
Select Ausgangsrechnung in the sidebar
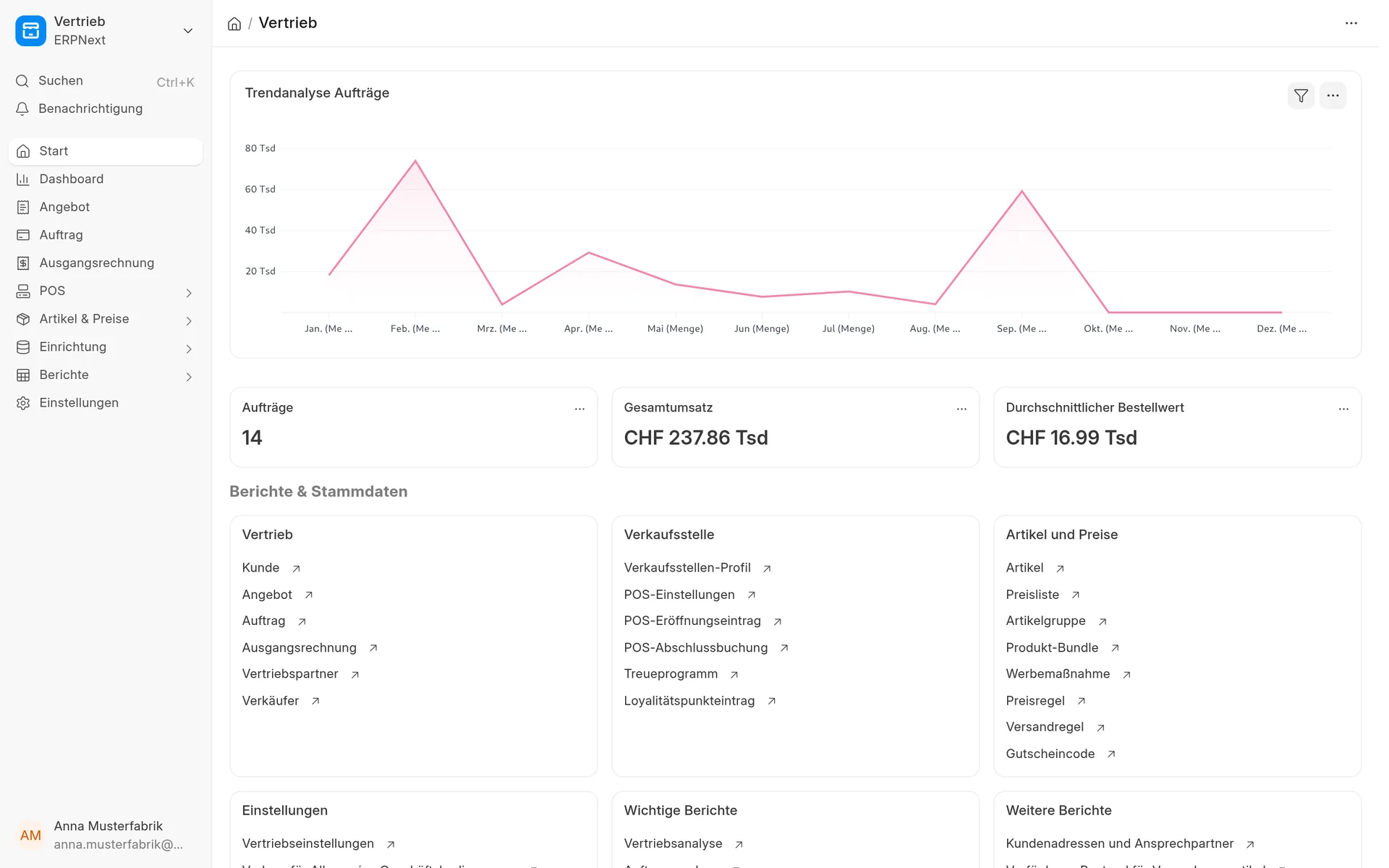[106, 263]
